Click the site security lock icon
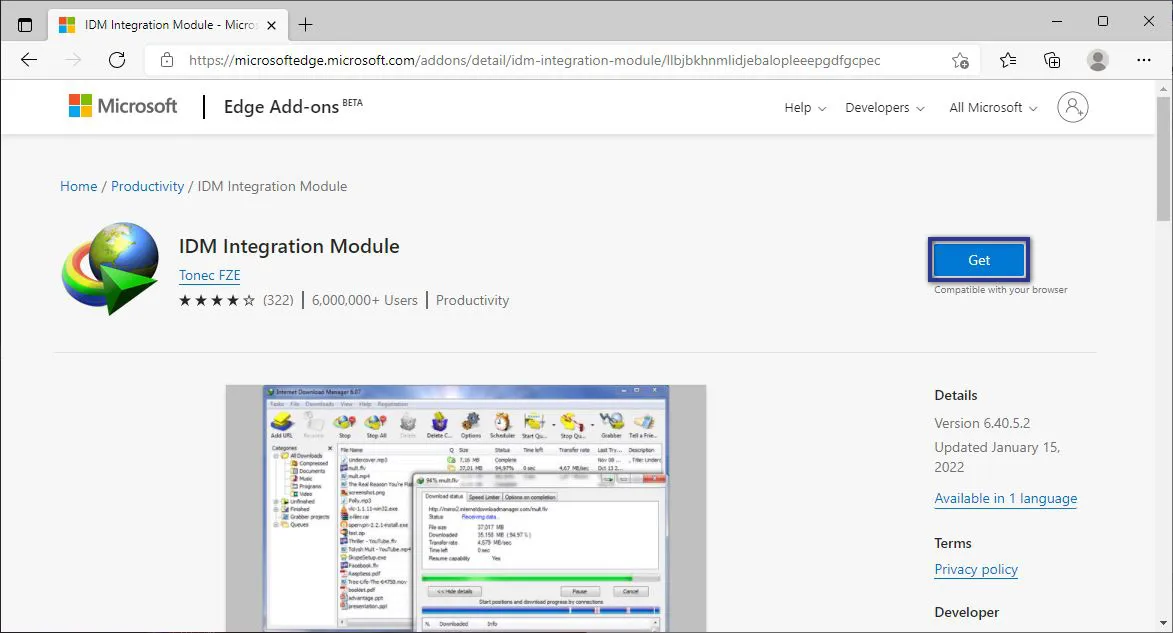 (166, 60)
